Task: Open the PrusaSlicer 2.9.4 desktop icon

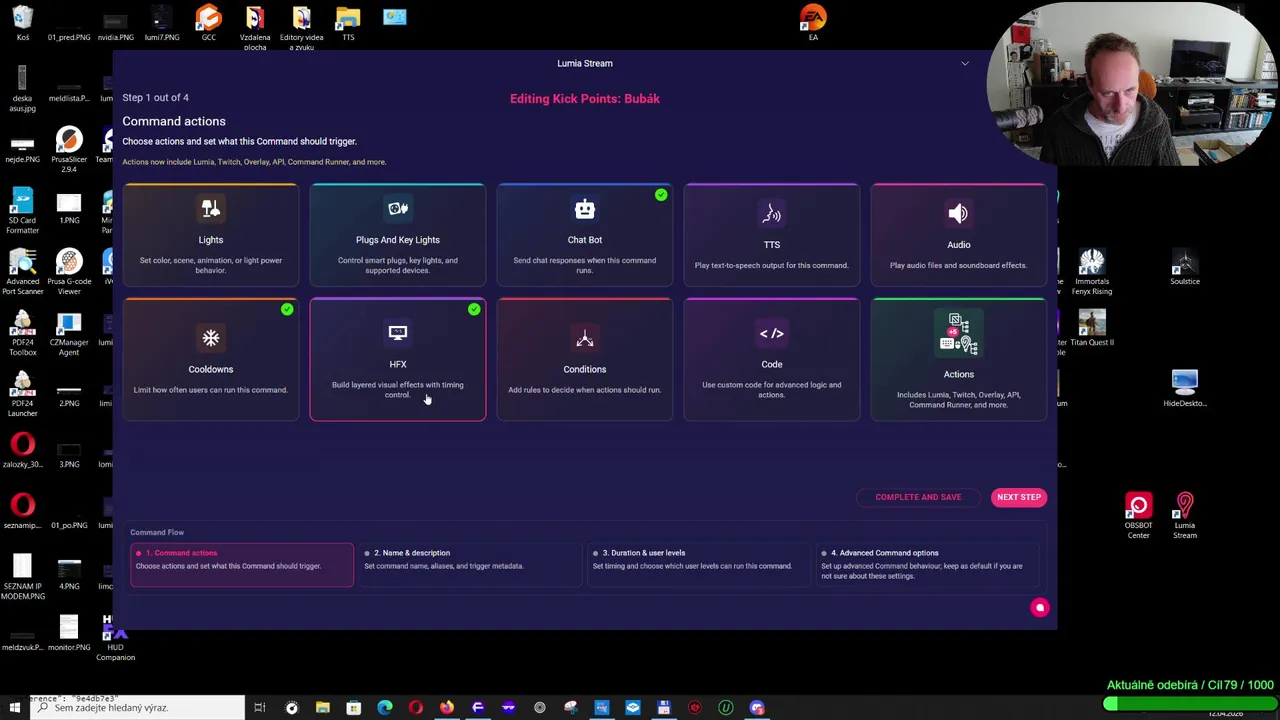Action: click(x=69, y=150)
